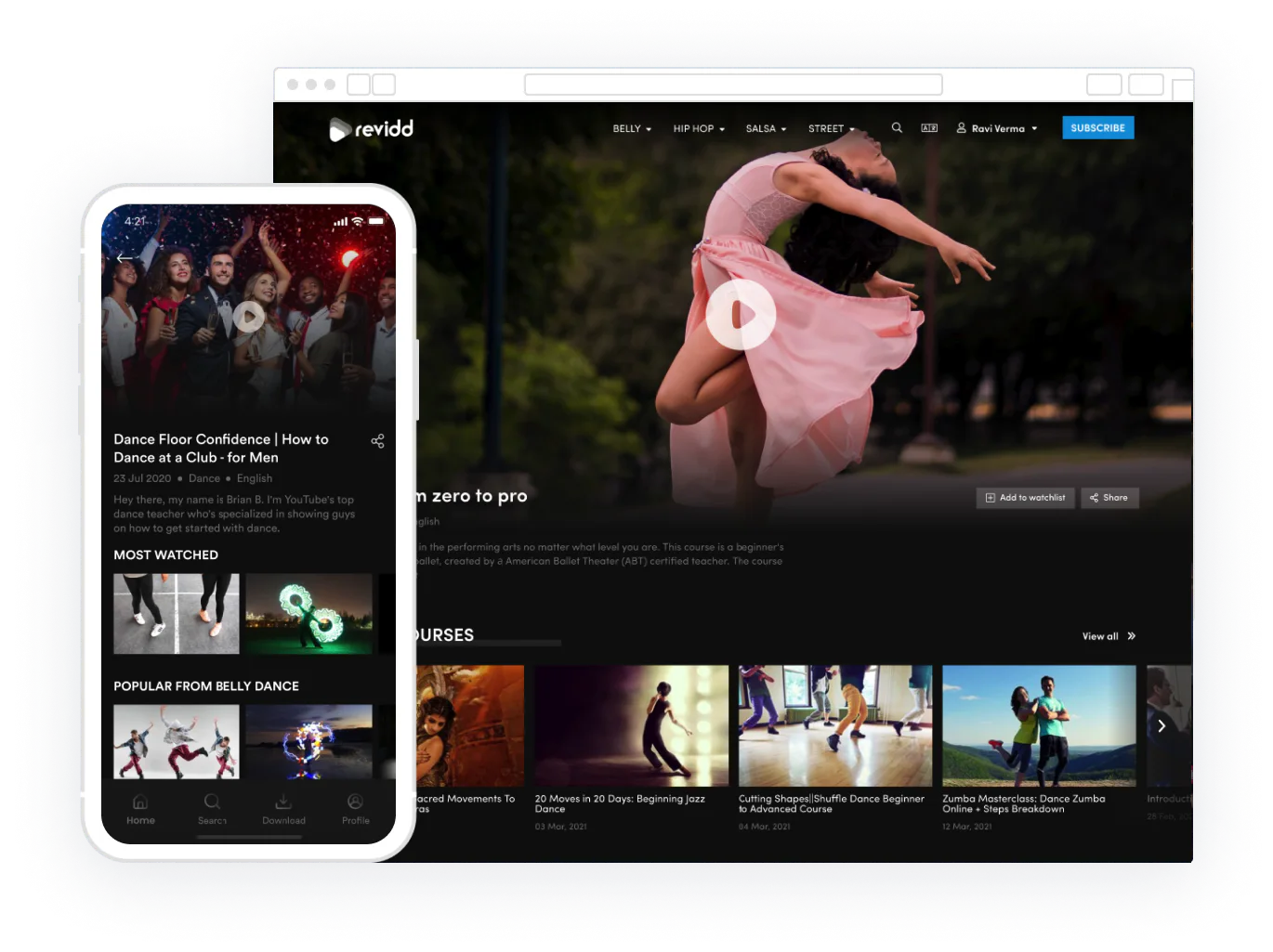
Task: Tap the 'POPULAR FROM BELLY DANCE' heading
Action: 206,686
